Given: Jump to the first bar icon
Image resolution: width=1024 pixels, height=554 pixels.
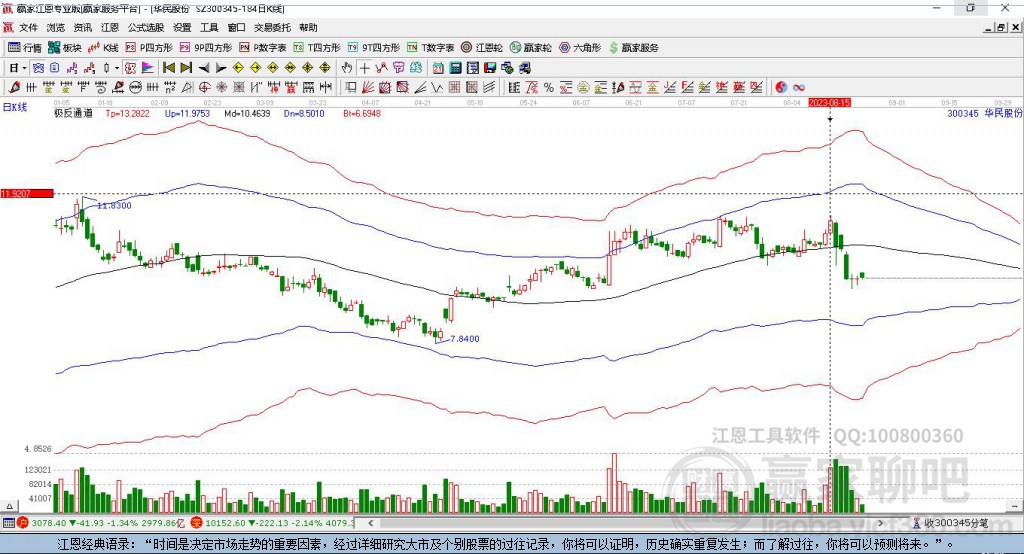Looking at the screenshot, I should click(x=168, y=68).
